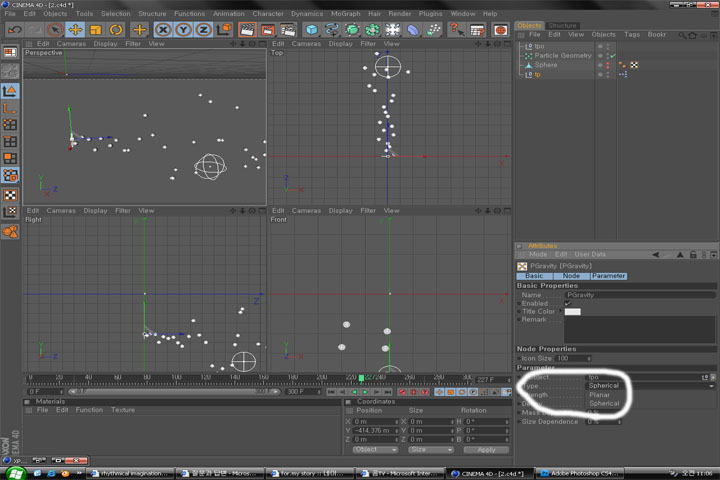
Task: Open the Windows Start button
Action: 15,473
